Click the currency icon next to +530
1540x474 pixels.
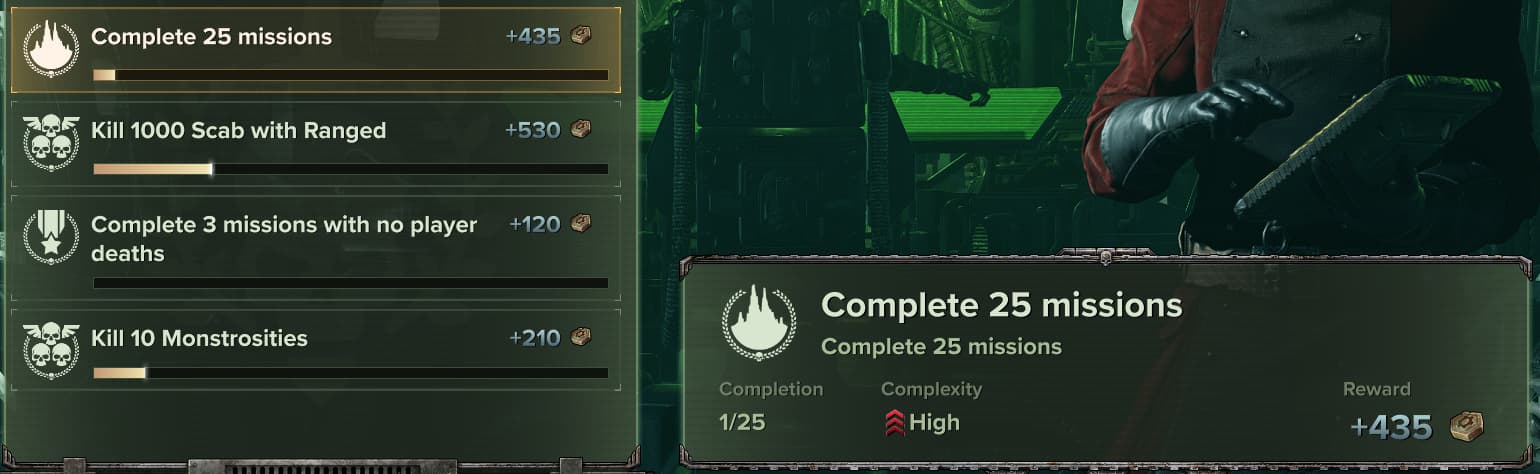tap(580, 130)
